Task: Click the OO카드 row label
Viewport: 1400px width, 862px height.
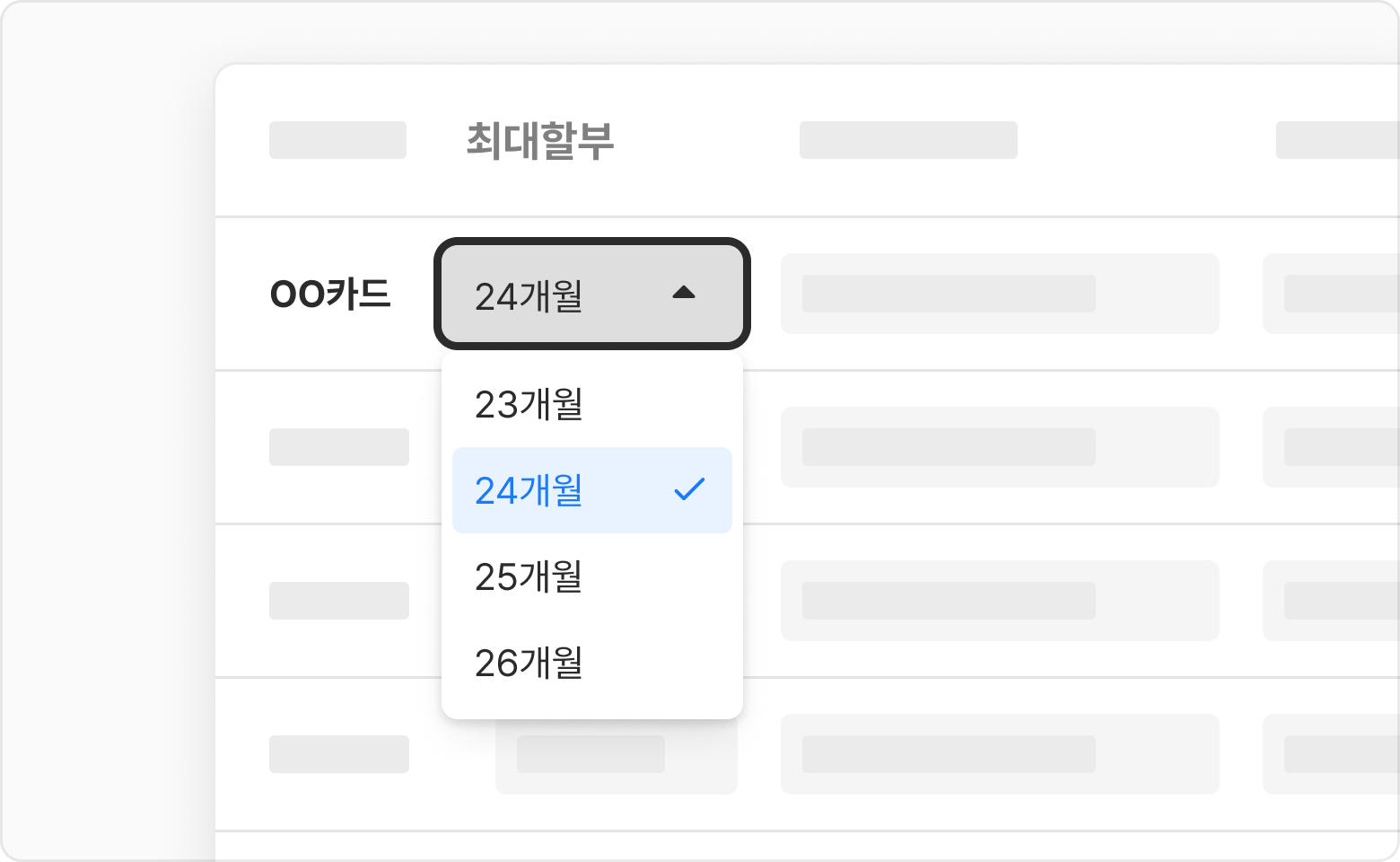Action: click(x=330, y=294)
